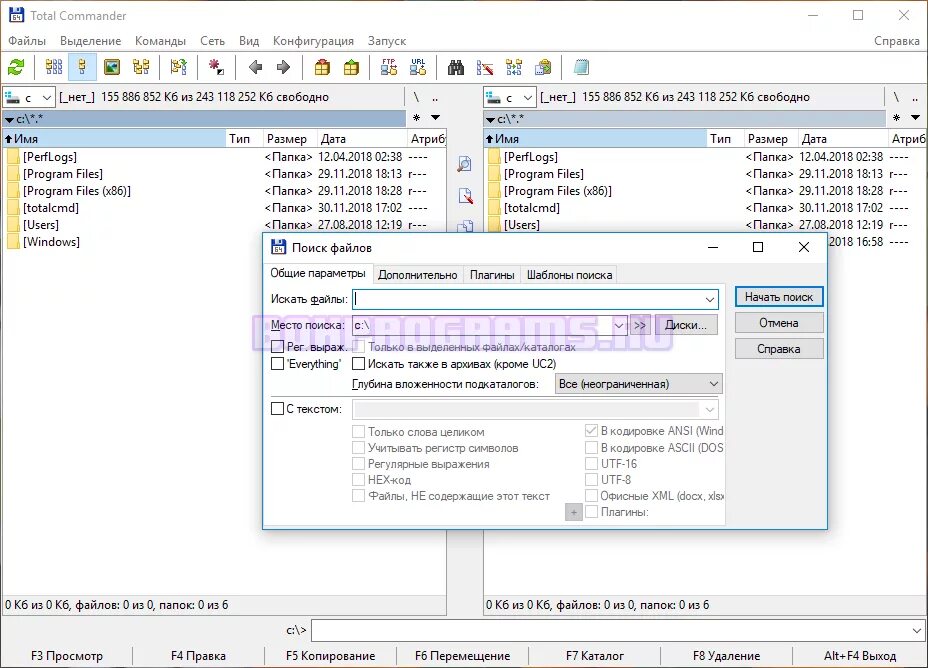Toggle 'Учитывать регистр символов' checkbox
The image size is (928, 668).
pyautogui.click(x=358, y=447)
